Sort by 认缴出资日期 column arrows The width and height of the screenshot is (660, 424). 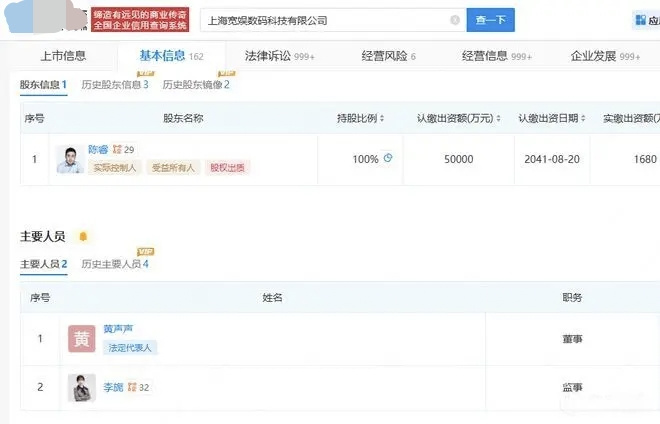click(583, 118)
